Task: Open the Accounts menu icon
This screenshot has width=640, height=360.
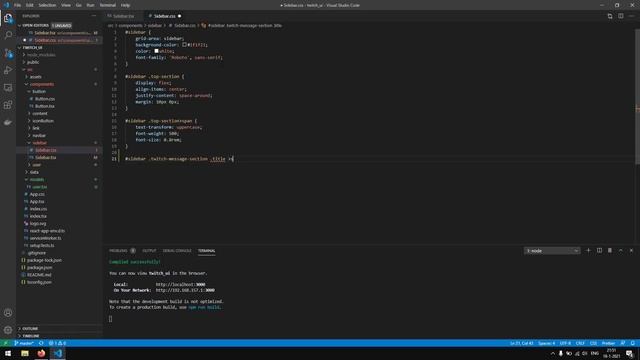Action: click(8, 313)
